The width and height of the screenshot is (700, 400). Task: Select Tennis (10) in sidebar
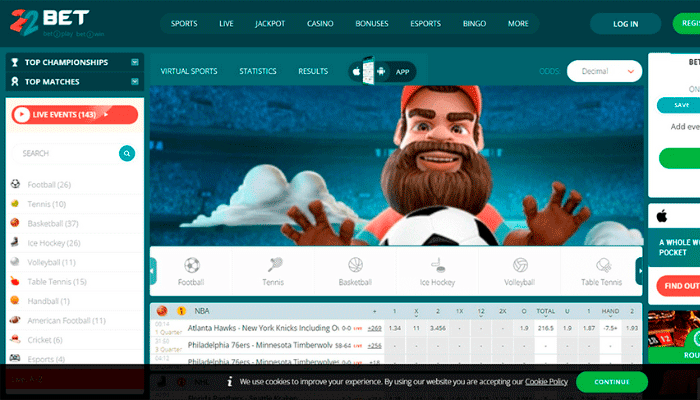click(46, 204)
